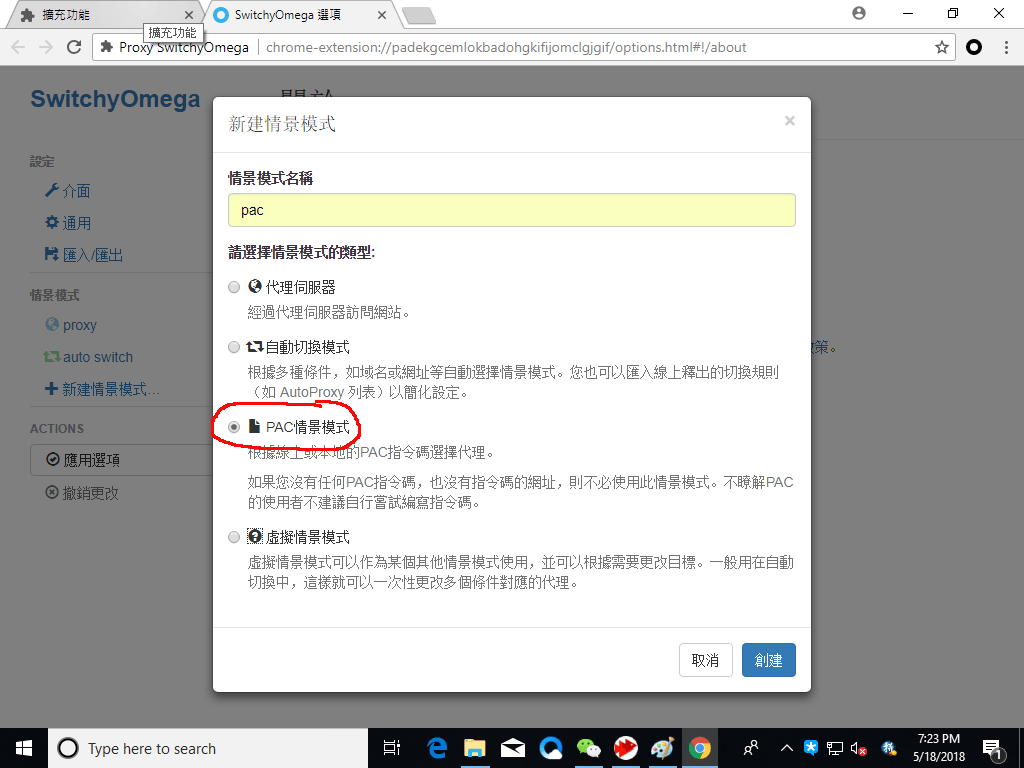Open the Windows Start menu
This screenshot has width=1024, height=768.
coord(24,748)
